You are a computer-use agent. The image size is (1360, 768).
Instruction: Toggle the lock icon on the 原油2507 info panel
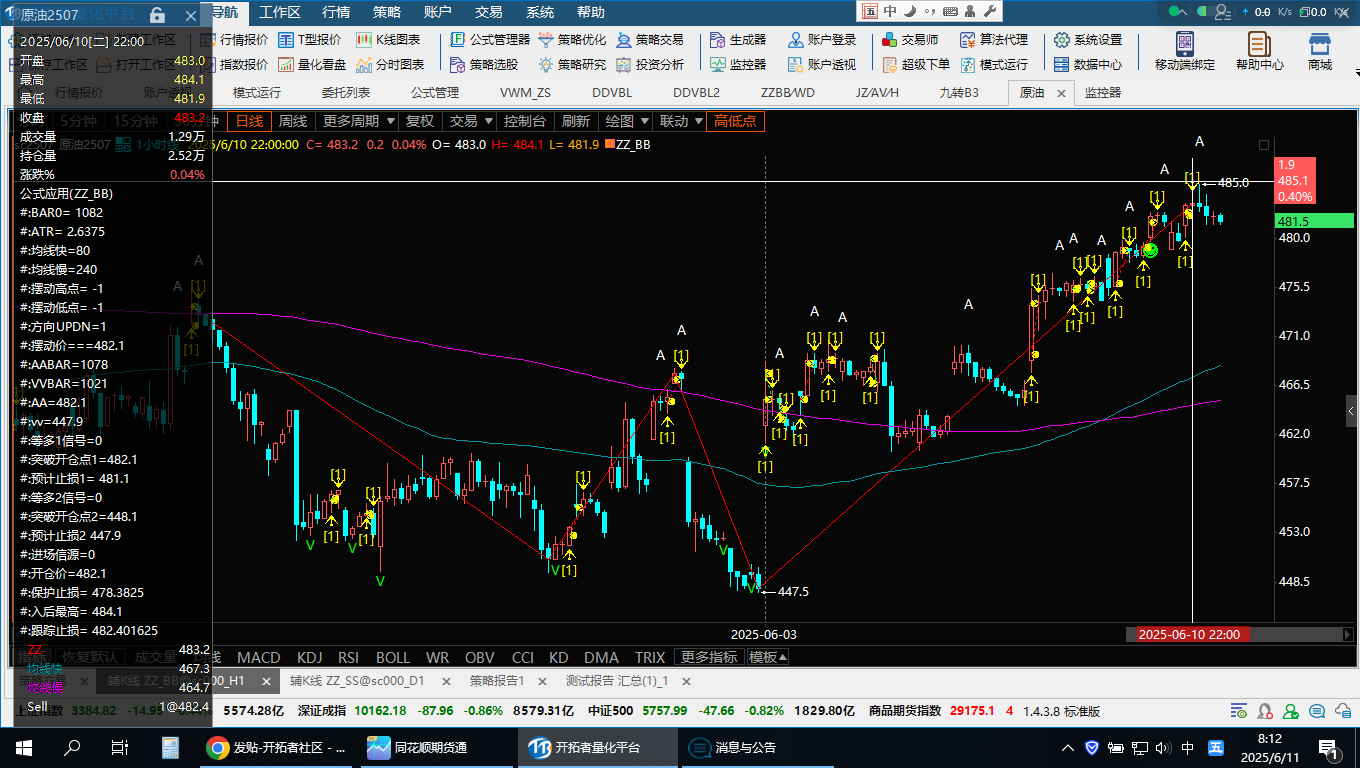point(157,15)
